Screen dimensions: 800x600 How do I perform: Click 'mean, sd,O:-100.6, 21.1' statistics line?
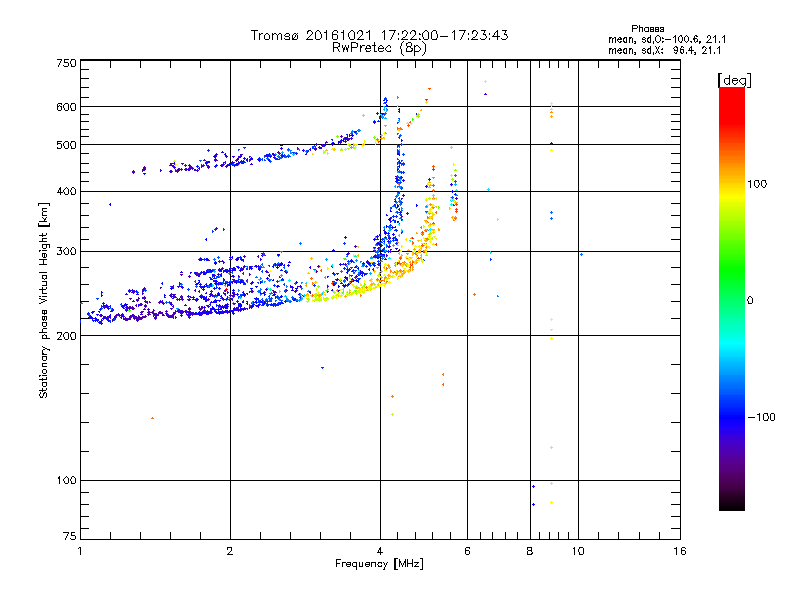[x=667, y=39]
